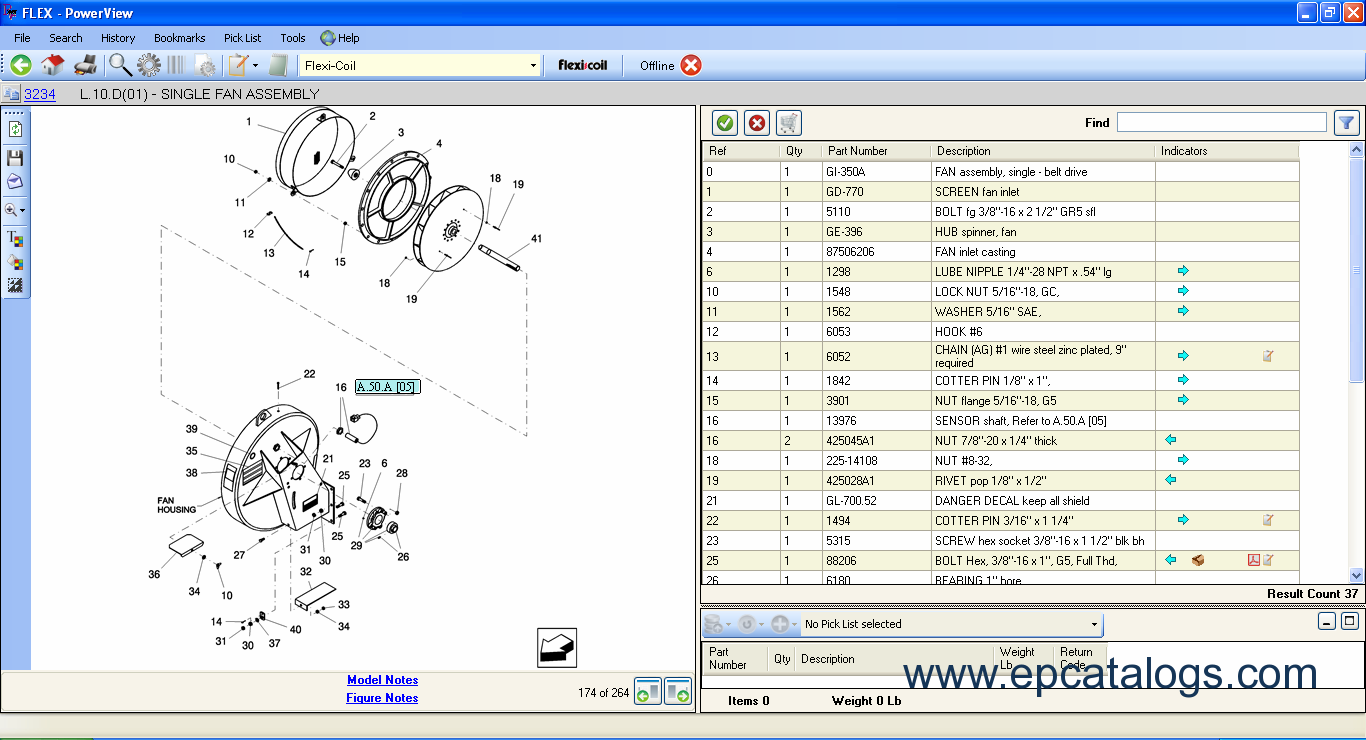This screenshot has width=1366, height=740.
Task: Sort the parts list by Description header
Action: (1043, 151)
